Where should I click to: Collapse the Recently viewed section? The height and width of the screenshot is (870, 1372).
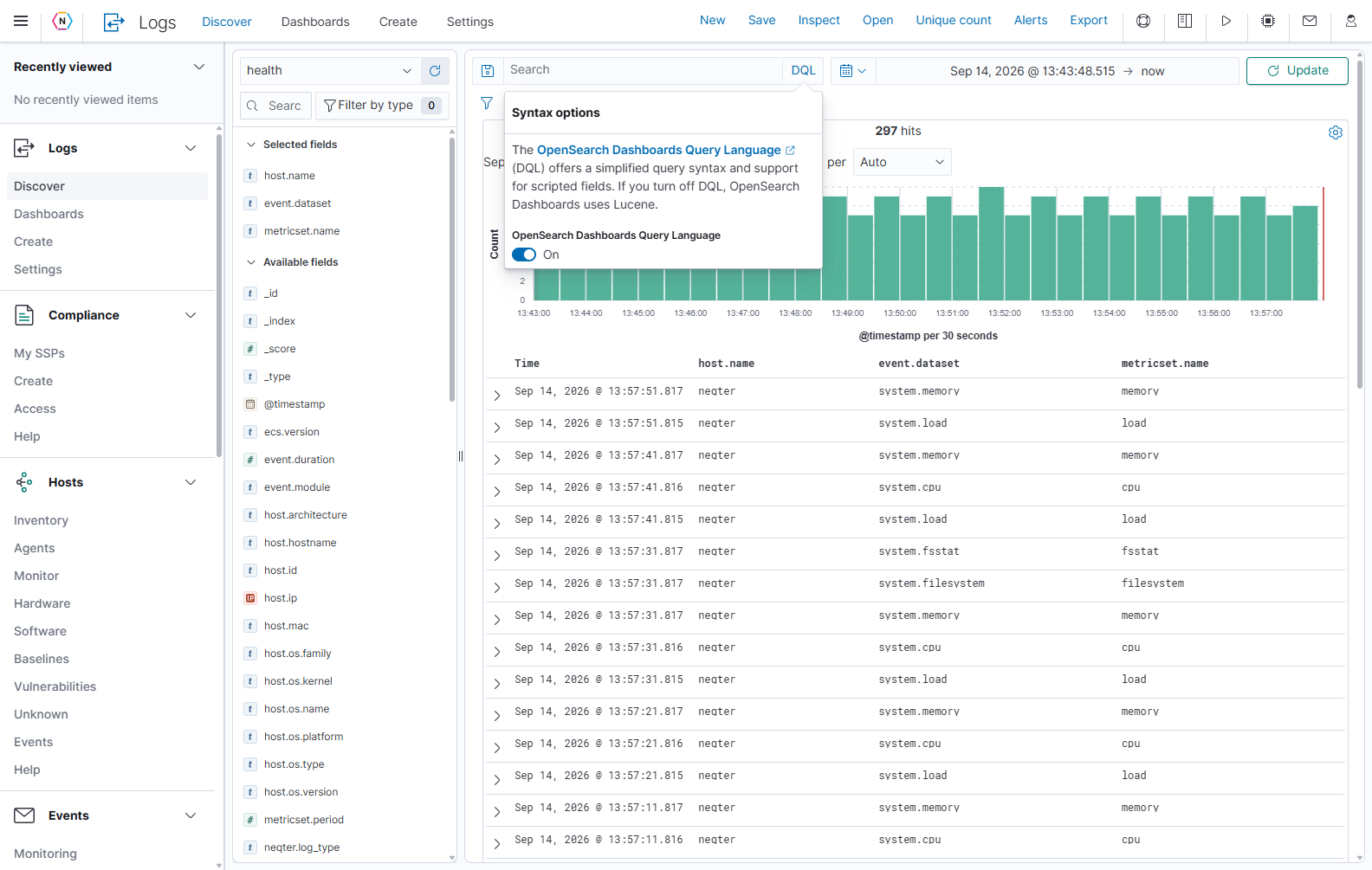click(x=199, y=67)
